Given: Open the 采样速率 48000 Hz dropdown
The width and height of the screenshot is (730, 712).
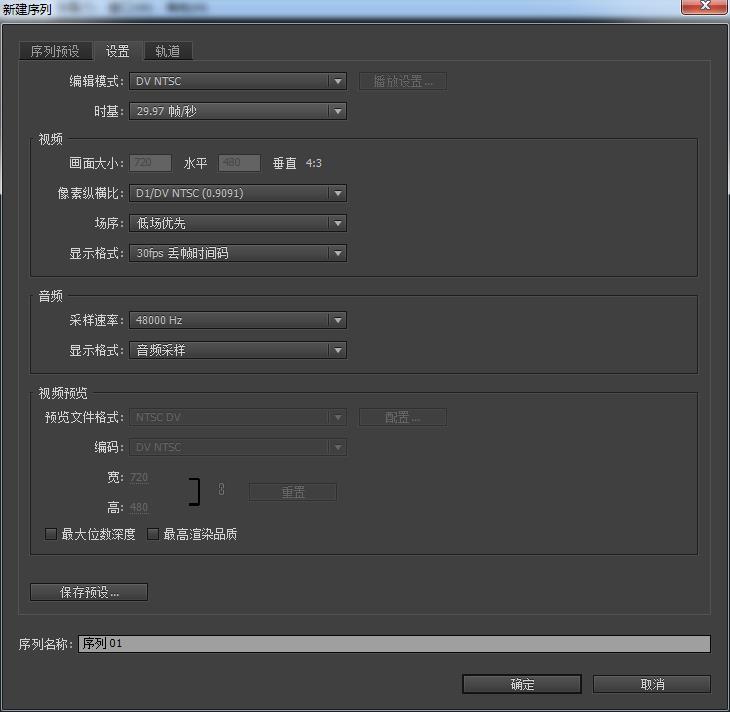Looking at the screenshot, I should point(238,320).
